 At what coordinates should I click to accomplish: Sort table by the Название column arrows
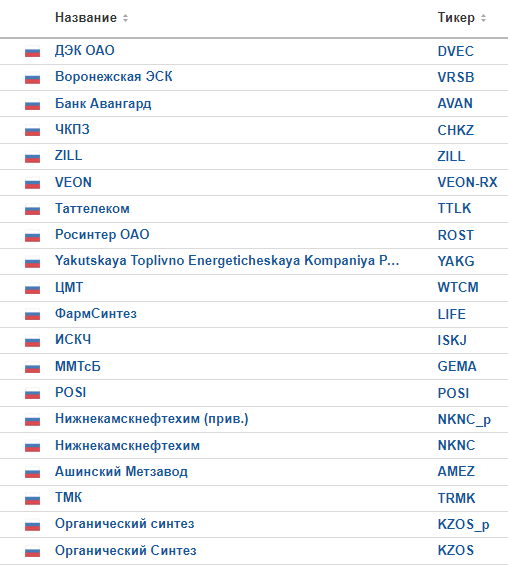[x=125, y=18]
